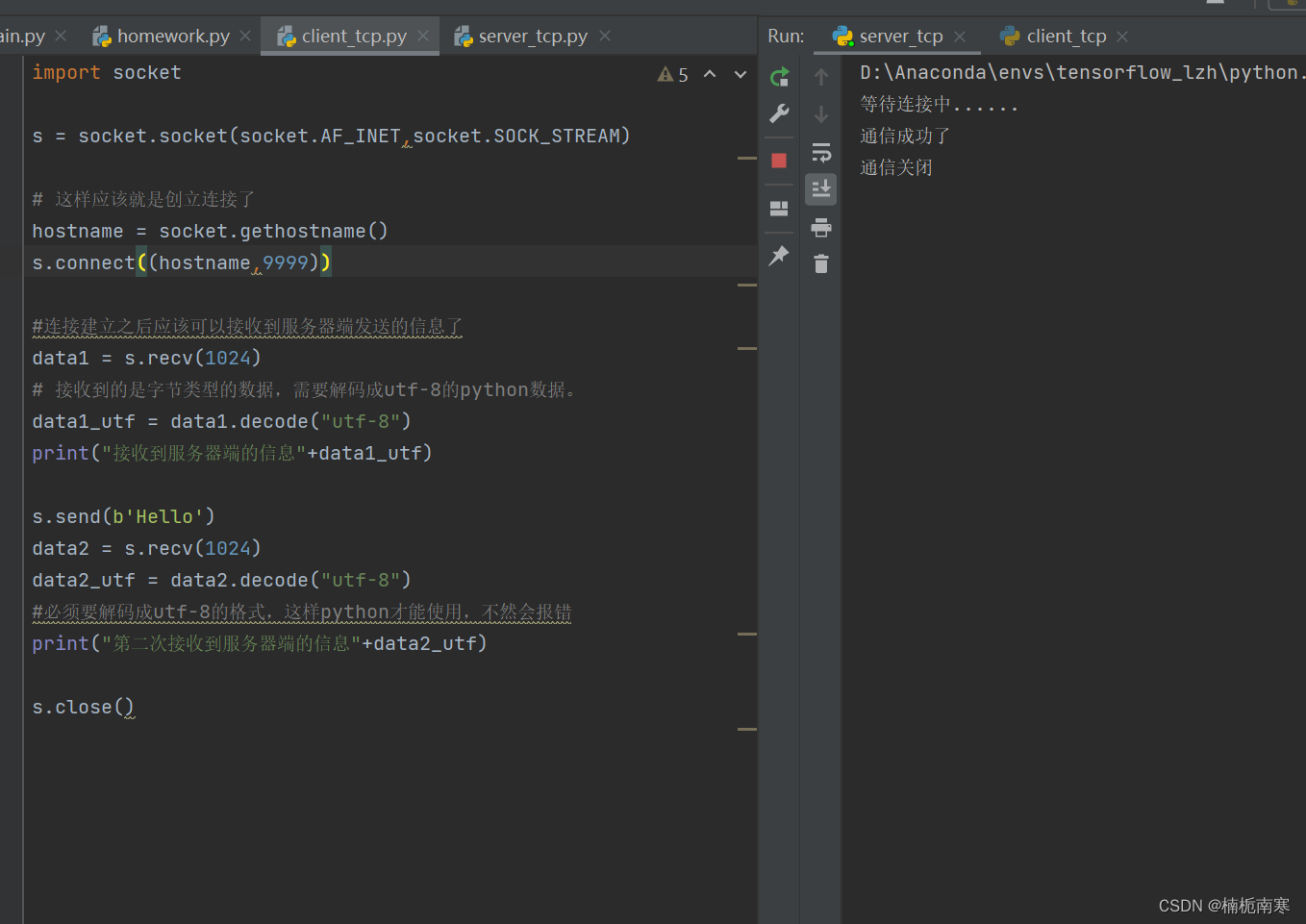Click the 'import socket' line

click(107, 73)
